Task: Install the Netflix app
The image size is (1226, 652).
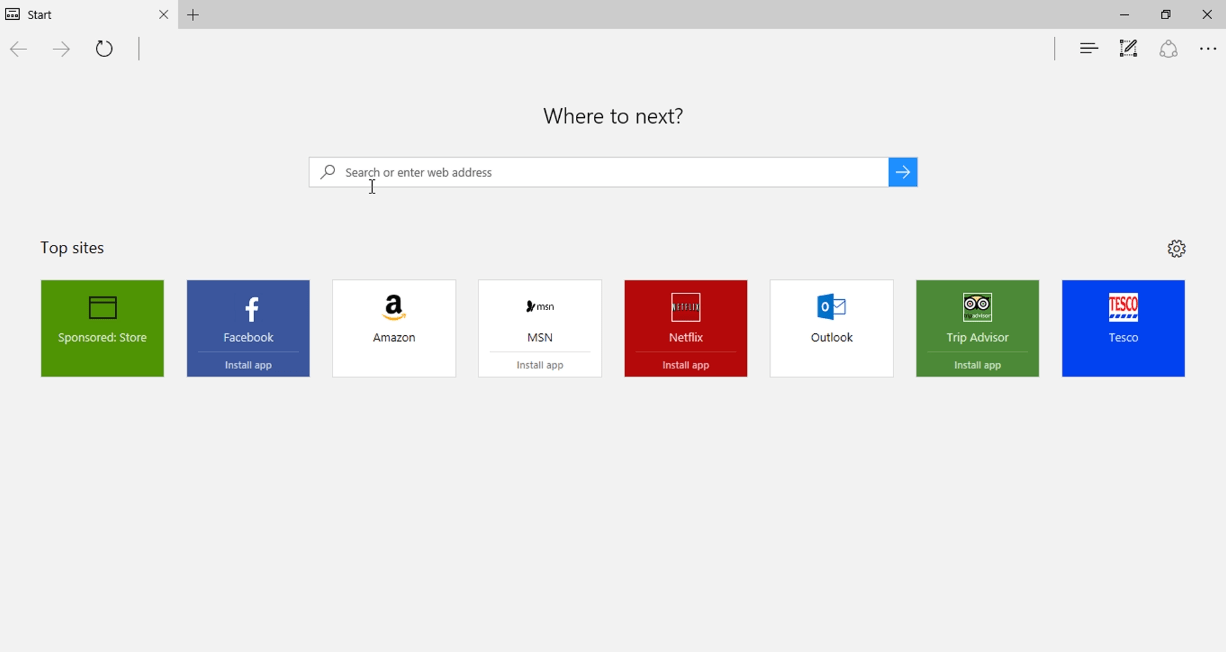Action: point(686,365)
